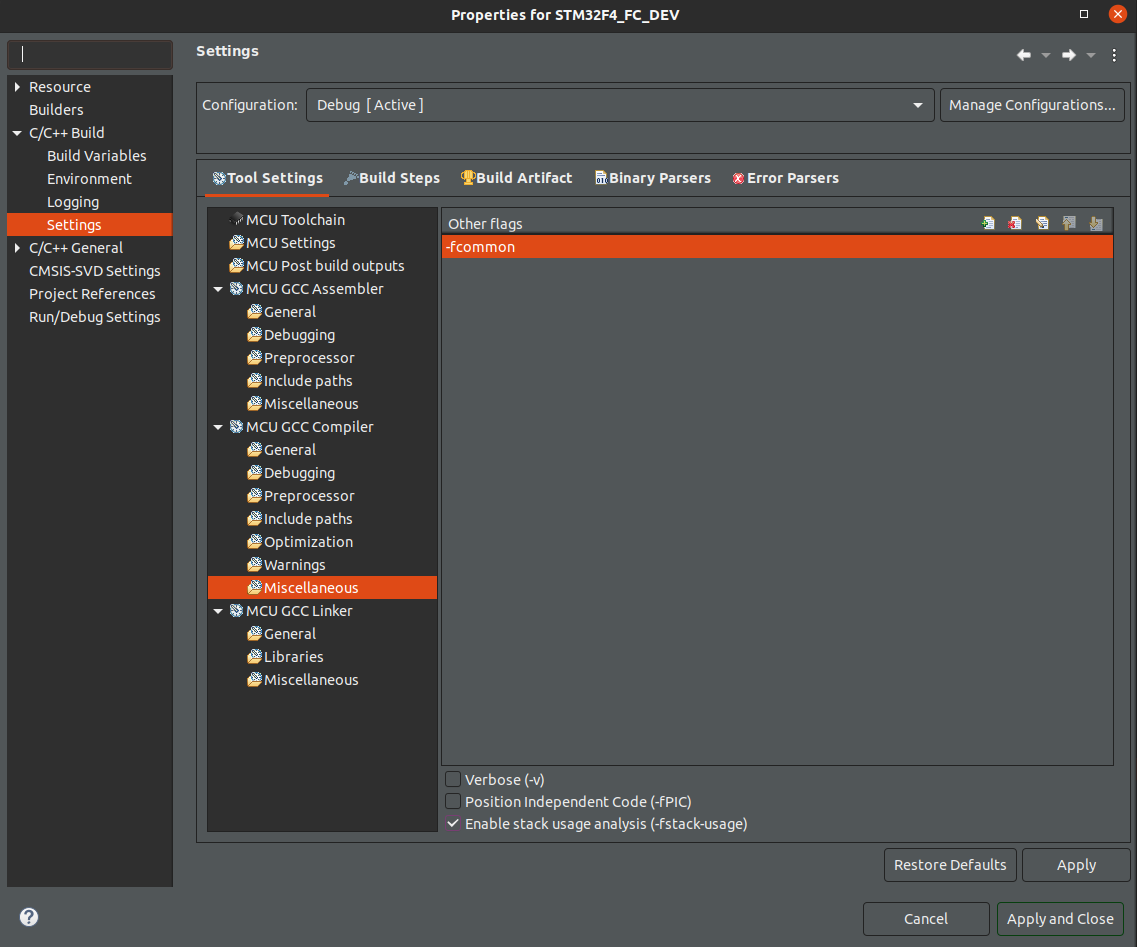1137x947 pixels.
Task: Go forward with the right arrow icon
Action: click(1069, 55)
